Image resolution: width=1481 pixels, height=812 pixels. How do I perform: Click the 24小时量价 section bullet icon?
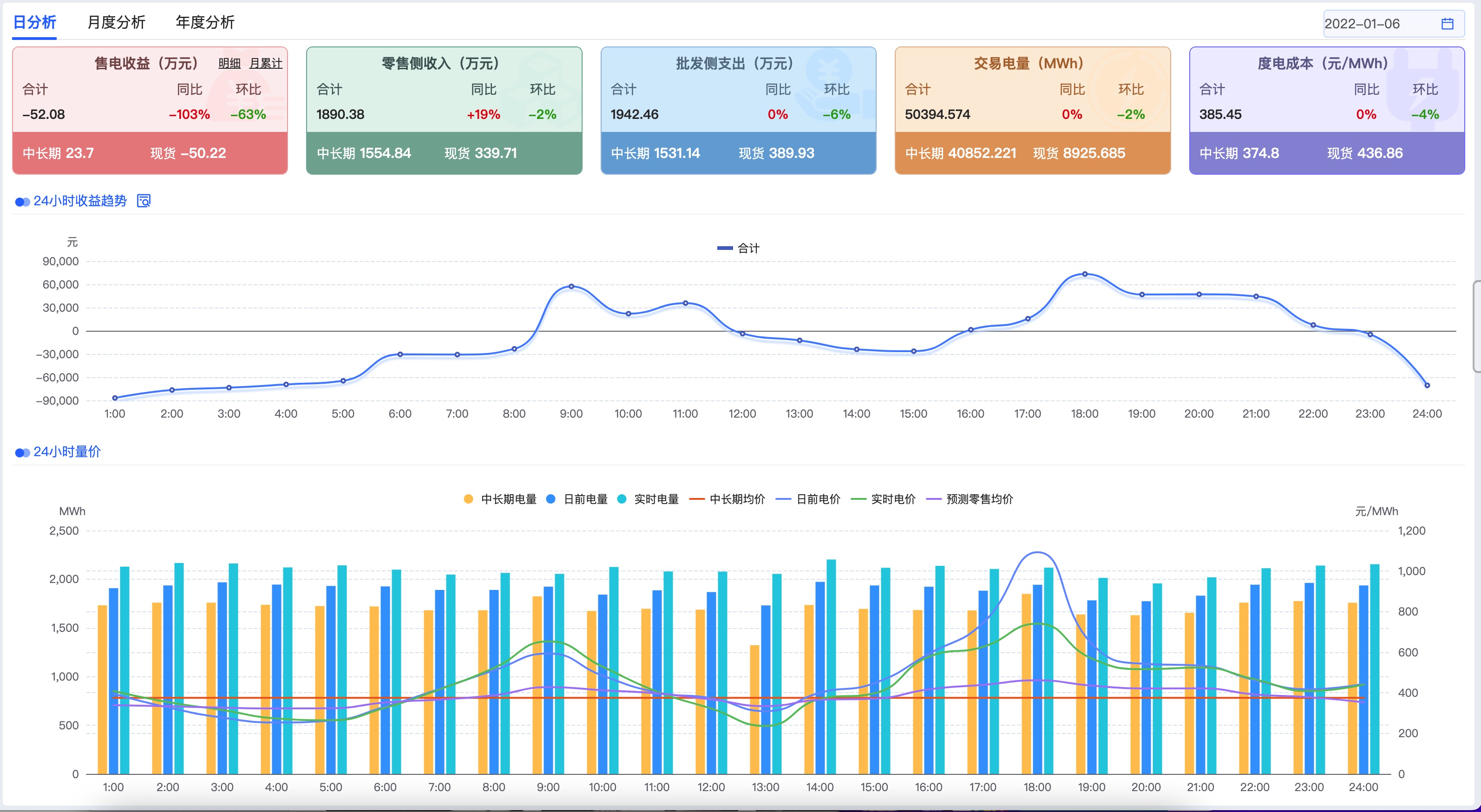22,452
